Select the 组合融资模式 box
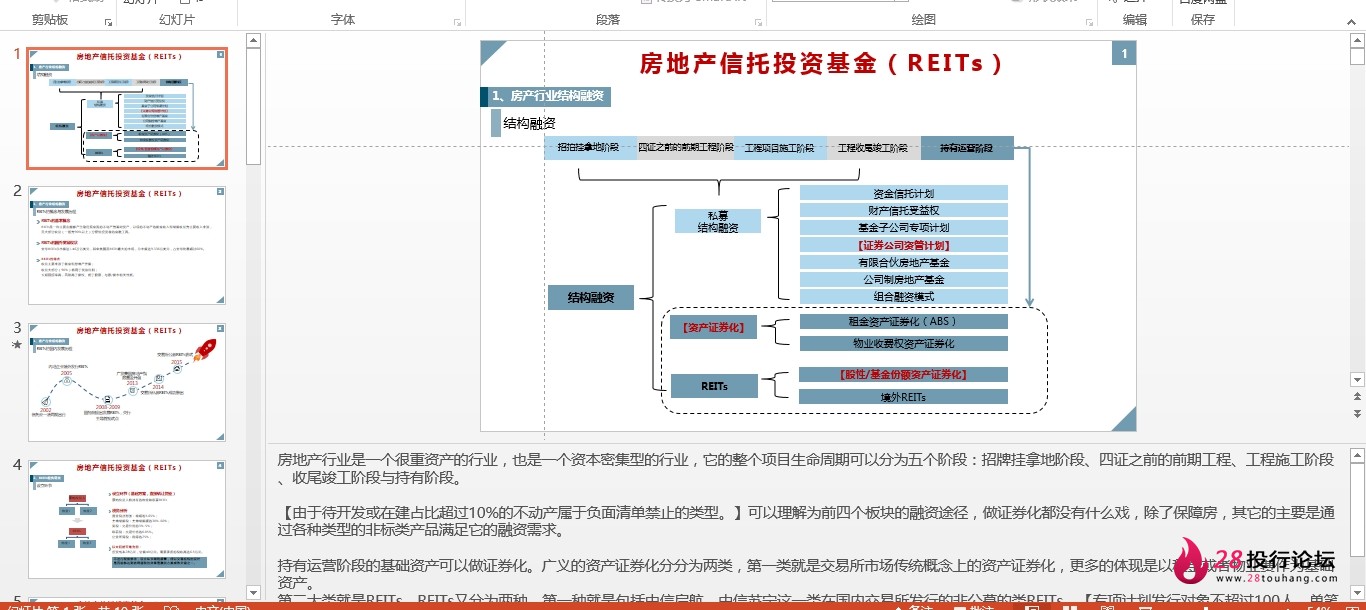Screen dimensions: 1366x610 (x=904, y=296)
